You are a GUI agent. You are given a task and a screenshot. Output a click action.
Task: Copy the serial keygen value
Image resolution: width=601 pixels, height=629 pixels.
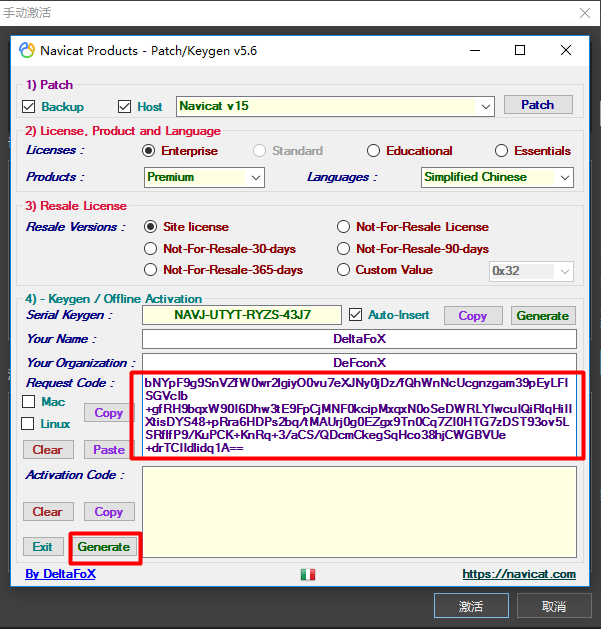click(x=473, y=316)
